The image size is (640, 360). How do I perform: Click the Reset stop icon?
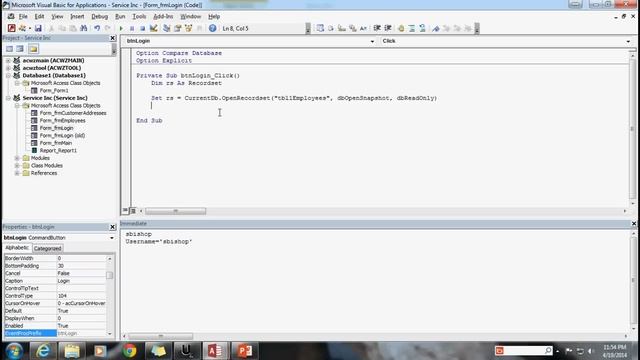pos(142,28)
